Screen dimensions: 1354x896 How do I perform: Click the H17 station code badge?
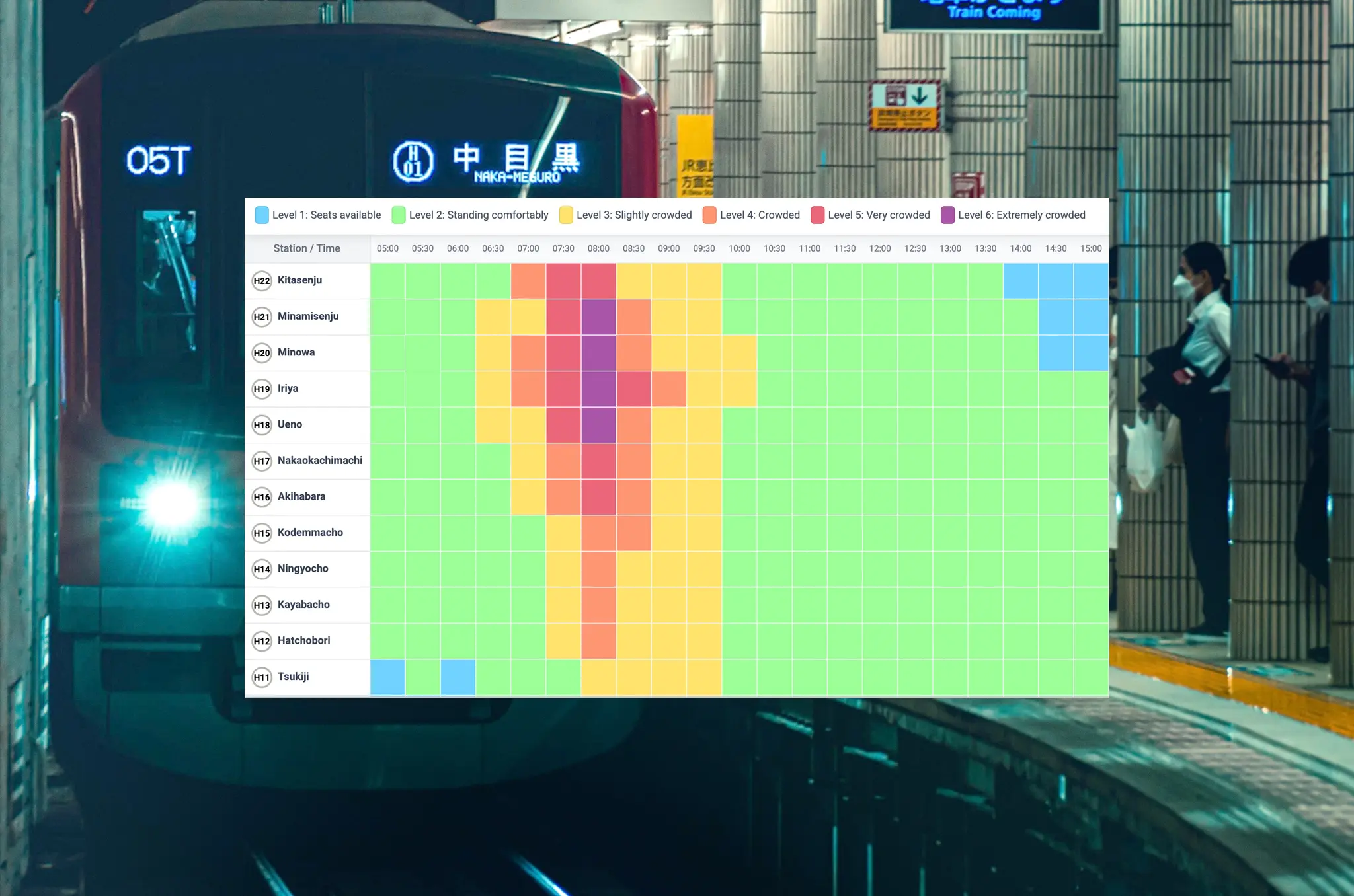[x=262, y=461]
